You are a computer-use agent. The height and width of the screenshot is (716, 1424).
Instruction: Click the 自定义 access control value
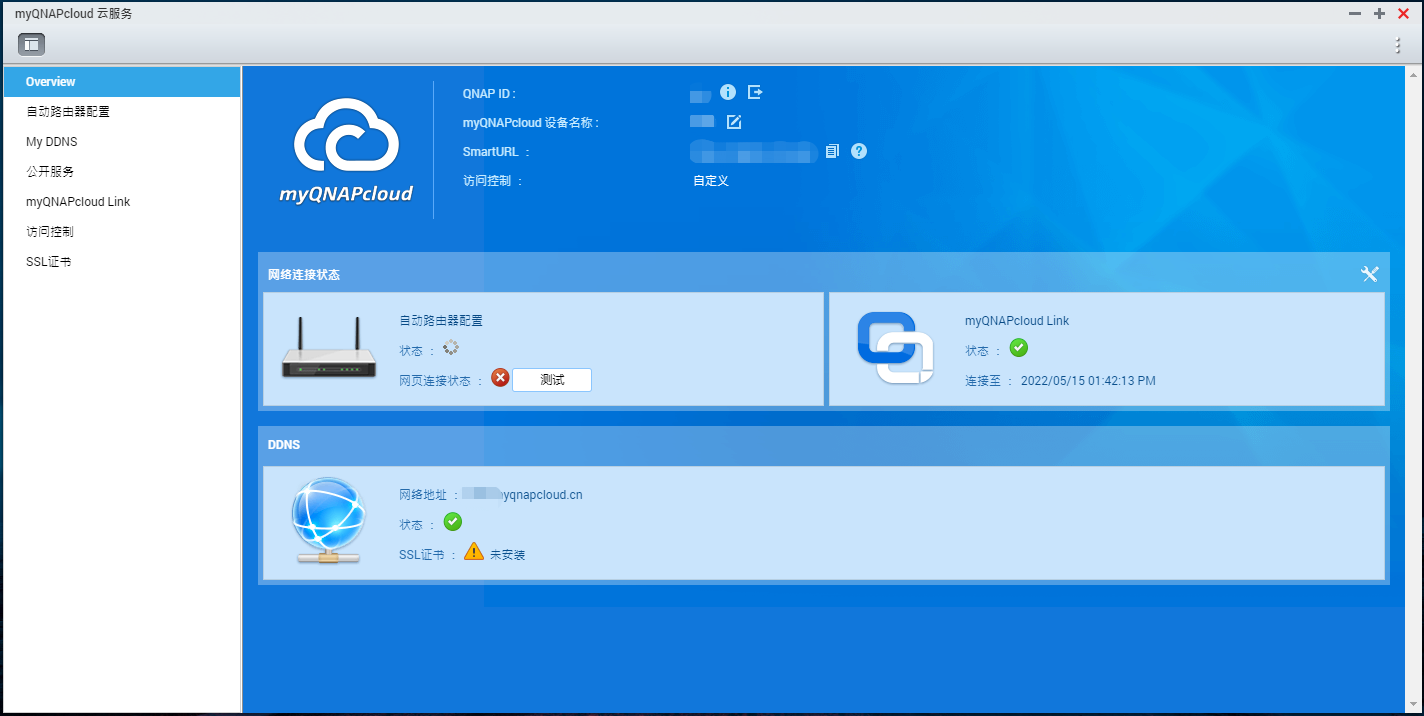711,181
